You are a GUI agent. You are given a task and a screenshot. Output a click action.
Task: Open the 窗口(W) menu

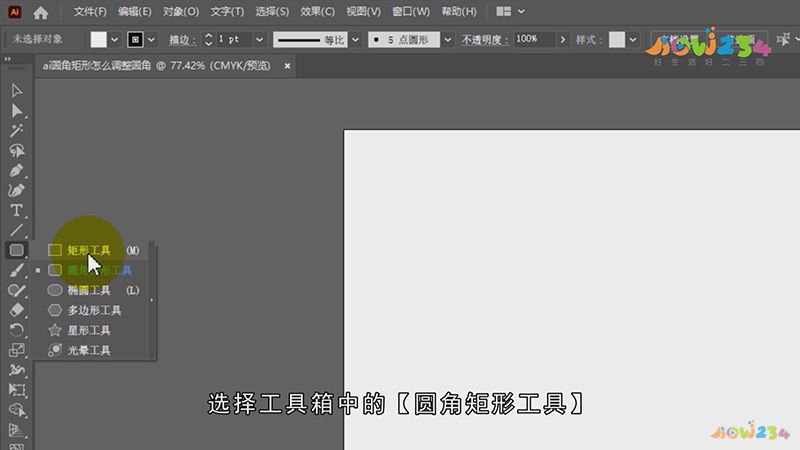pos(411,11)
